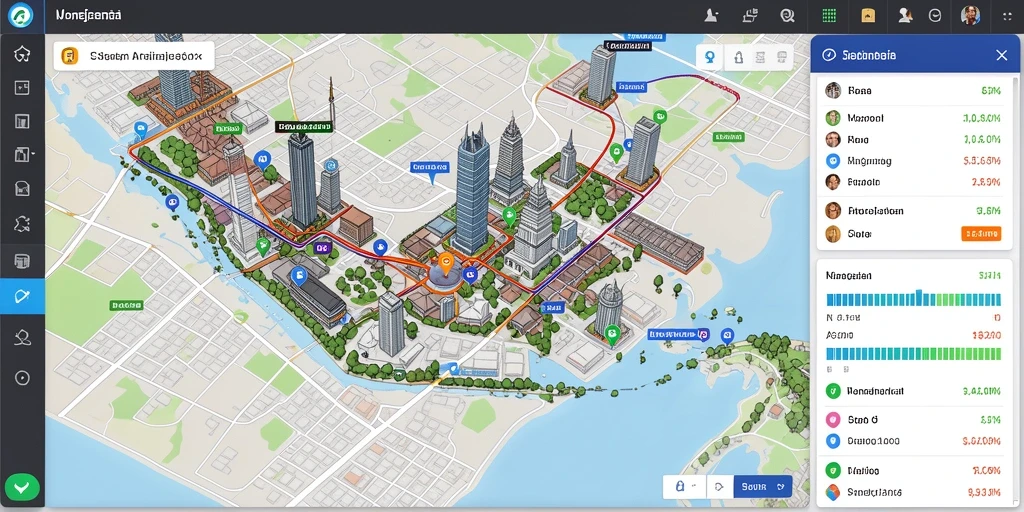Open the dropdown arrow on blue Soura button
The image size is (1024, 512).
(780, 487)
